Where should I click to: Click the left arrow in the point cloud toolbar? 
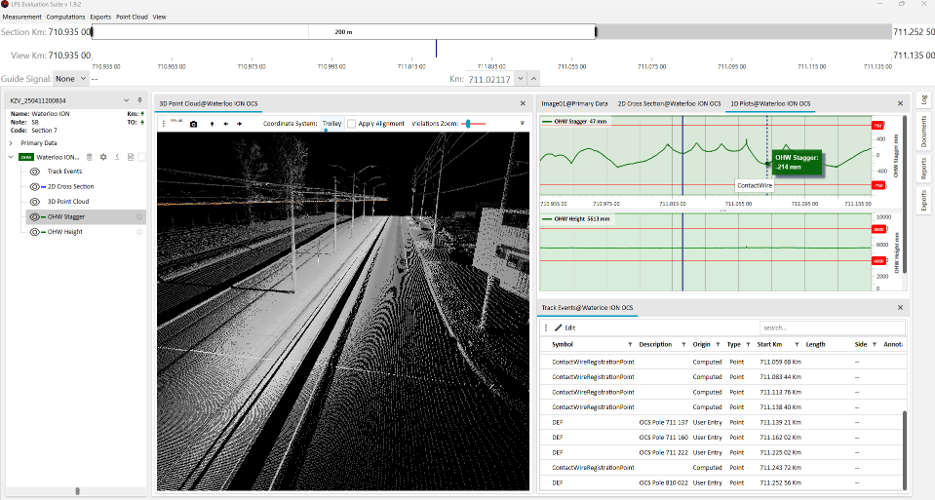click(x=225, y=124)
